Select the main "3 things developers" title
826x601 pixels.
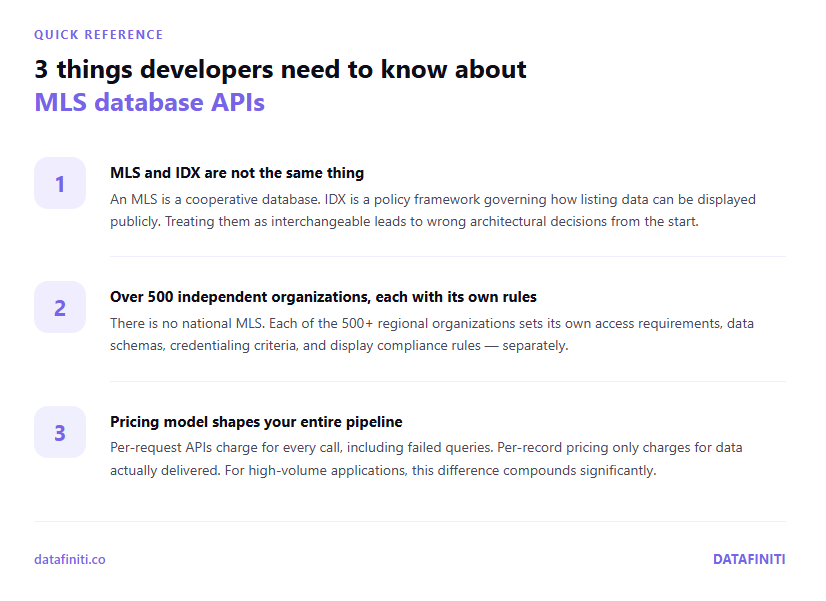pos(280,69)
